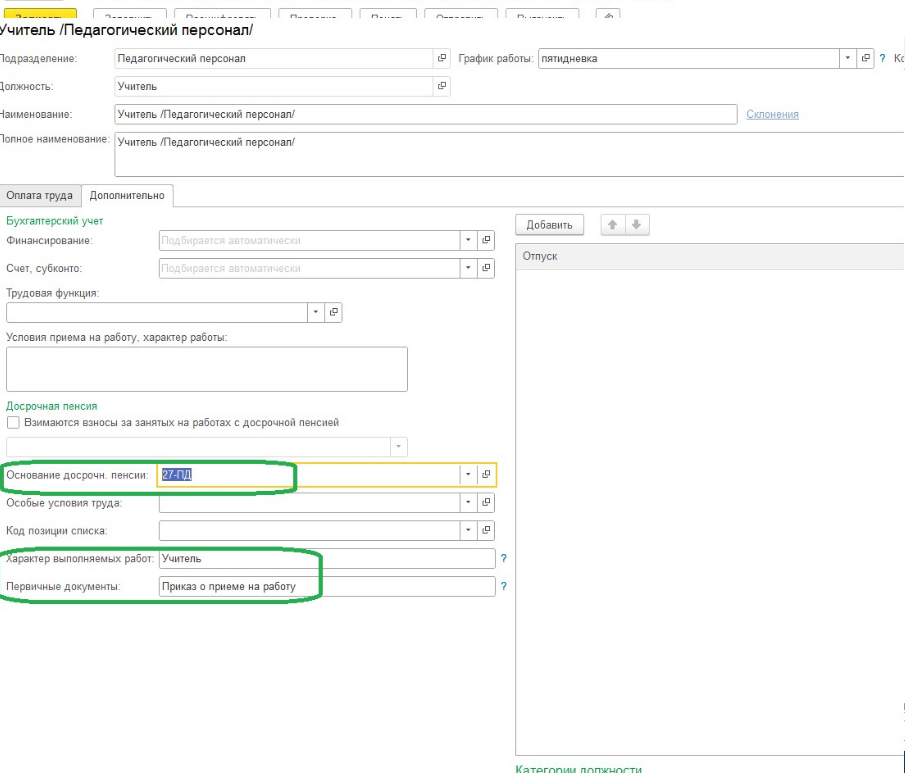Open the Подразделение field selection icon
The width and height of the screenshot is (905, 773).
coord(442,58)
